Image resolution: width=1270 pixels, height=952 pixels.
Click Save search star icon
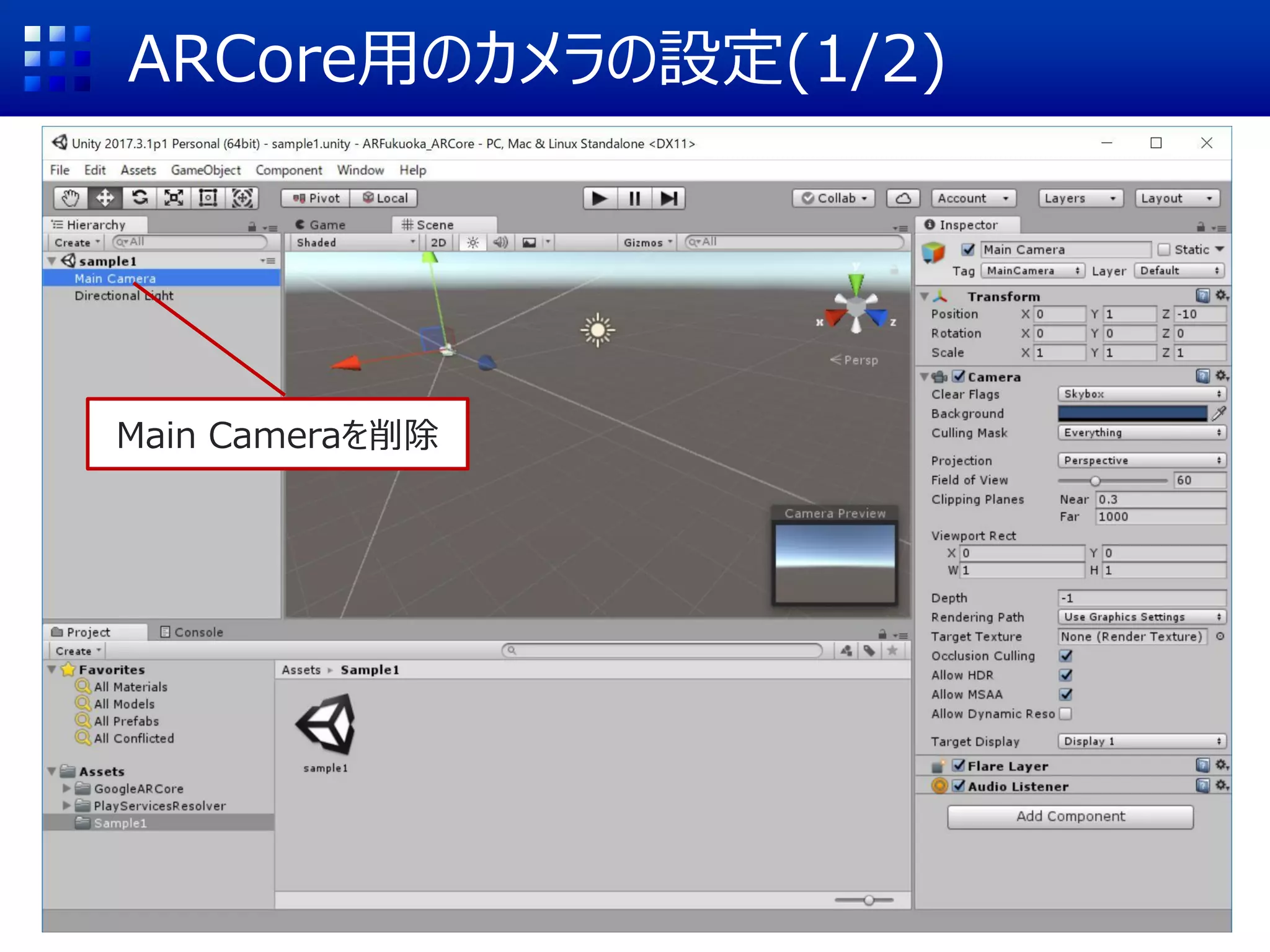pos(892,650)
